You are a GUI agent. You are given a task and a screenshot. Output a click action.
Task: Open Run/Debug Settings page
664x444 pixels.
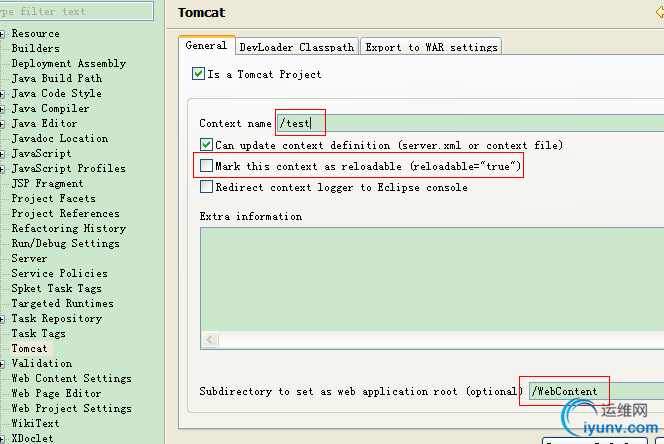tap(66, 243)
